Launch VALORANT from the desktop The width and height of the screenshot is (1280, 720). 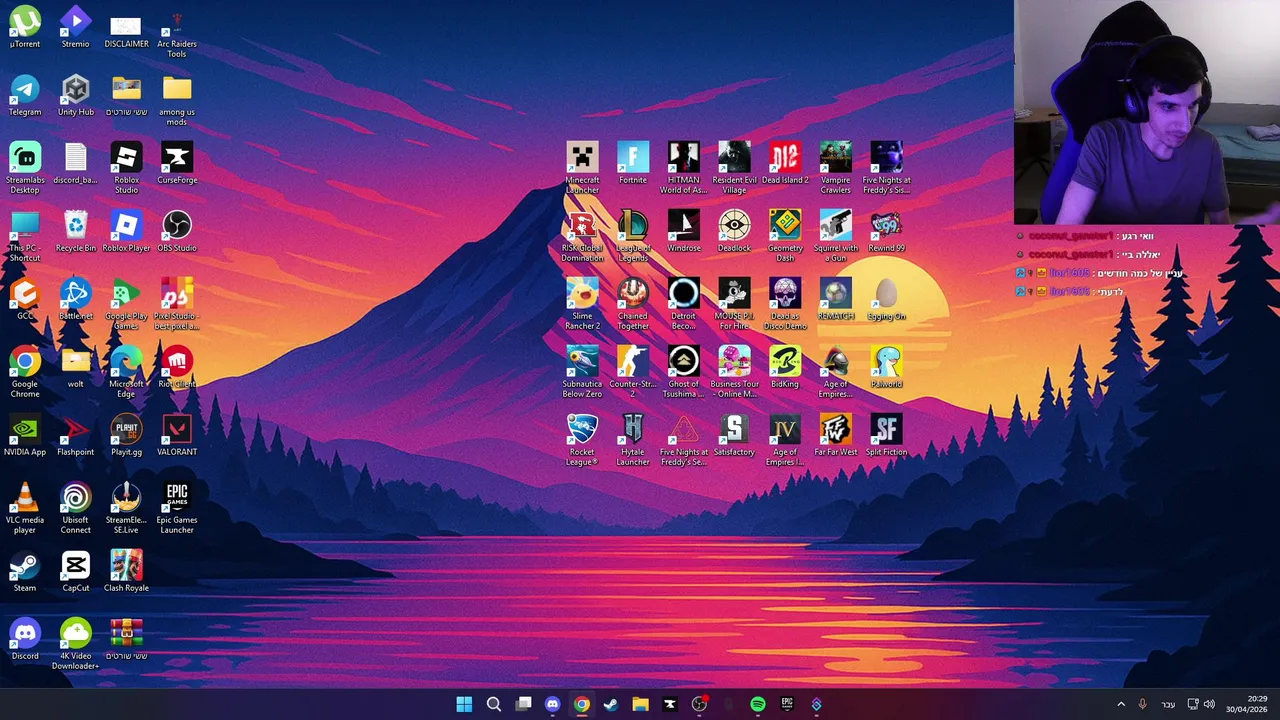[177, 435]
